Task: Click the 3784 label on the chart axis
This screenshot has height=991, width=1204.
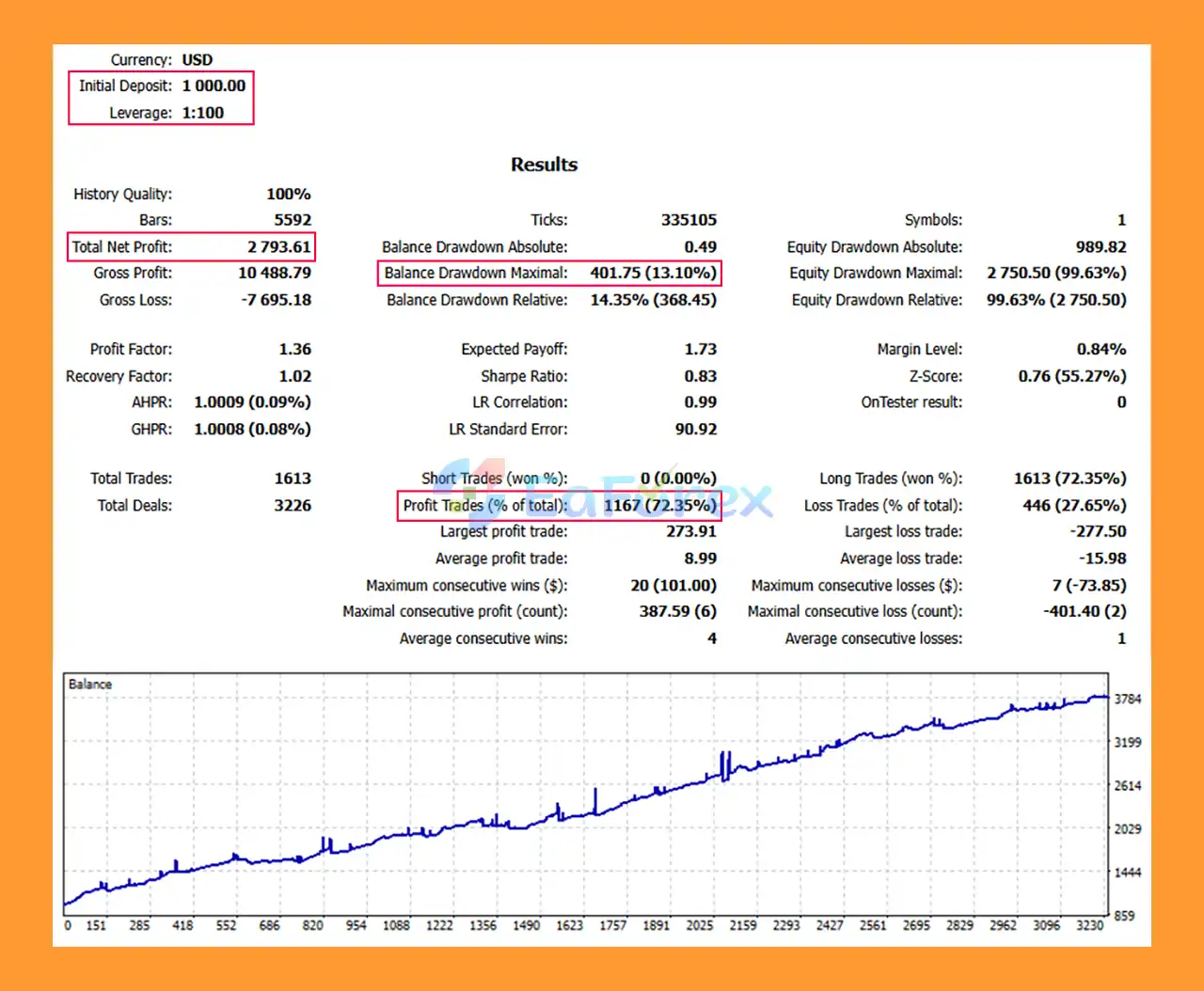Action: [x=1127, y=699]
